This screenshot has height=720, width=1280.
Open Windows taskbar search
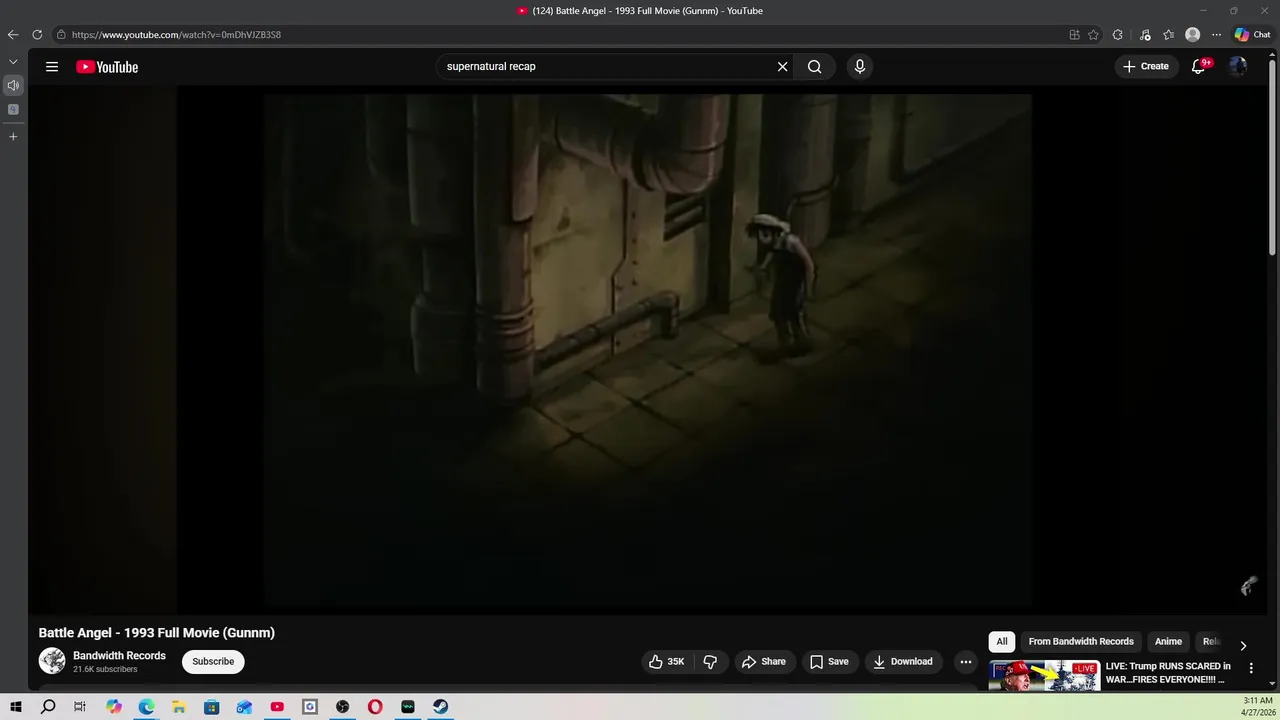[x=48, y=707]
